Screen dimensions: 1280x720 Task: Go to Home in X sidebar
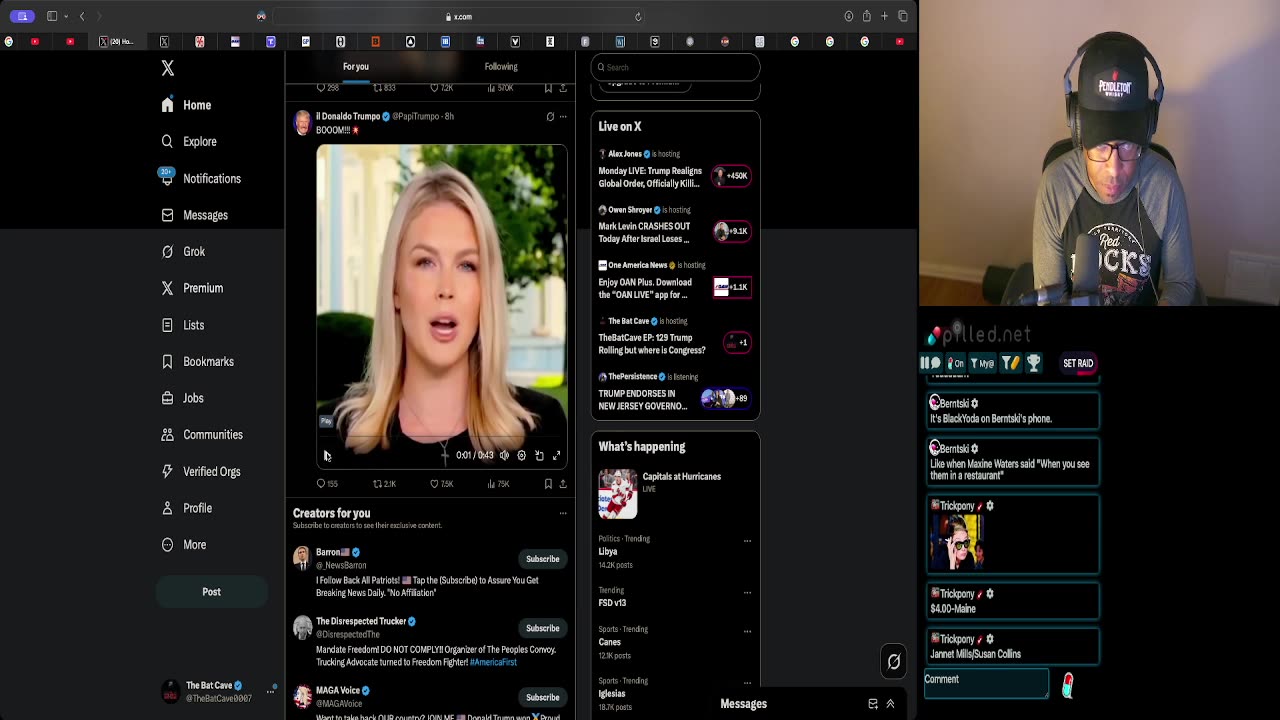coord(187,105)
